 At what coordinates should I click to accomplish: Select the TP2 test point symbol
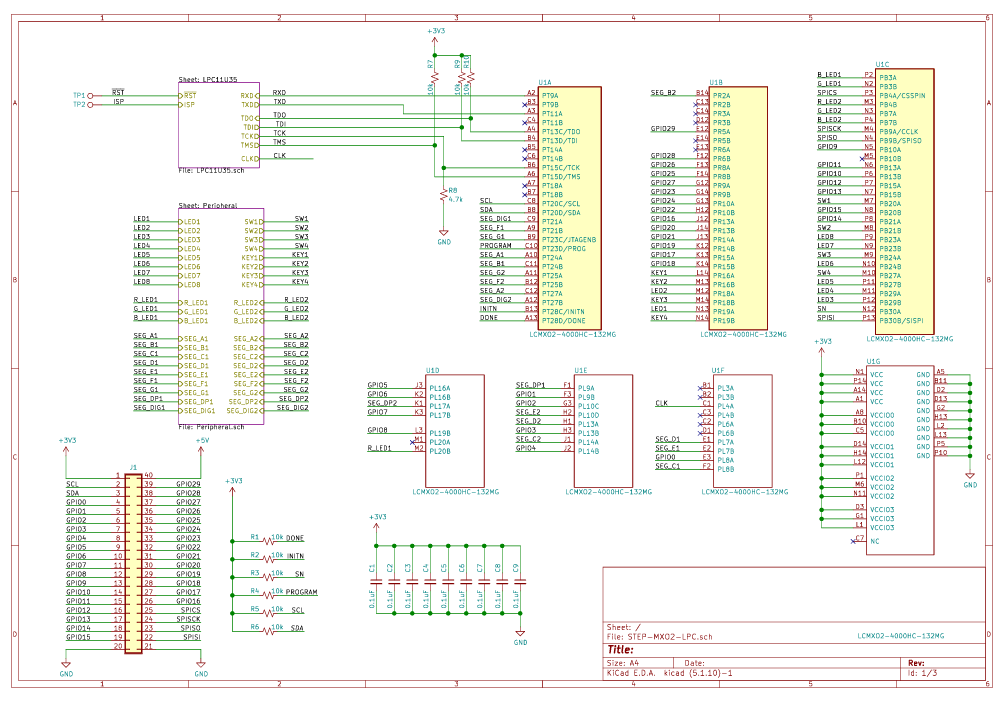91,104
